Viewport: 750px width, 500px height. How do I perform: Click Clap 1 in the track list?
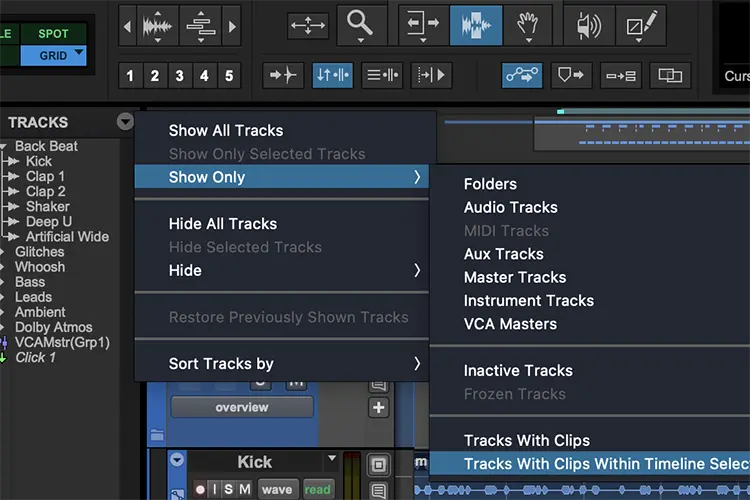point(45,177)
